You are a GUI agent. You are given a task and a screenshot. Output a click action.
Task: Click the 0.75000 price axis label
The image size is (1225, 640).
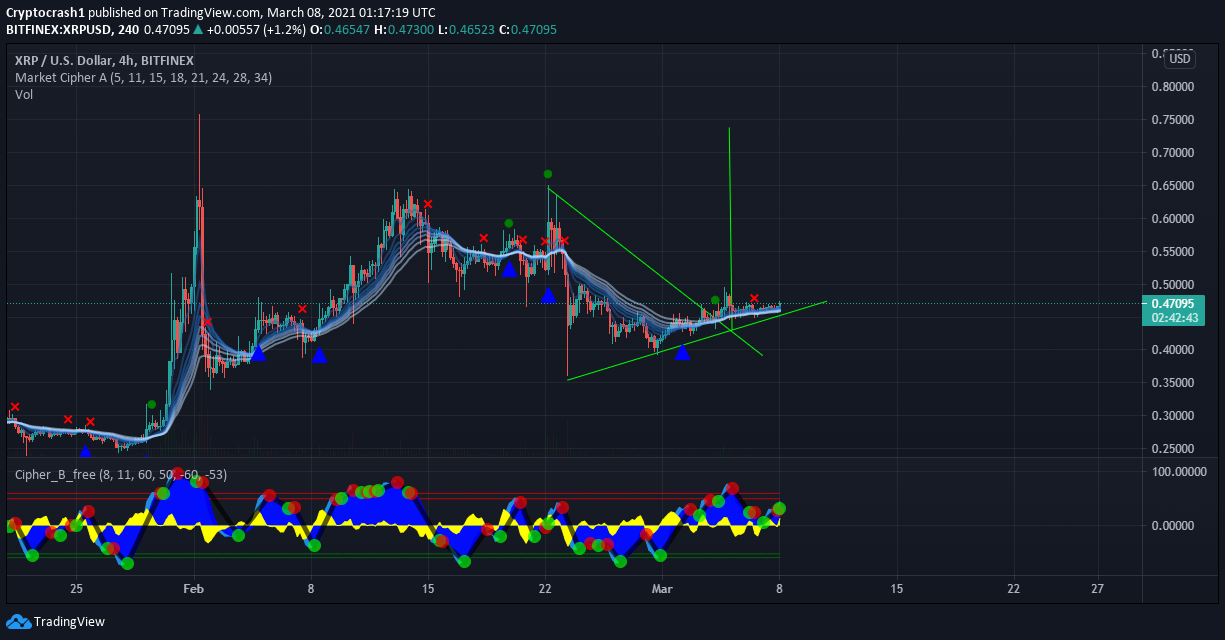(x=1172, y=120)
